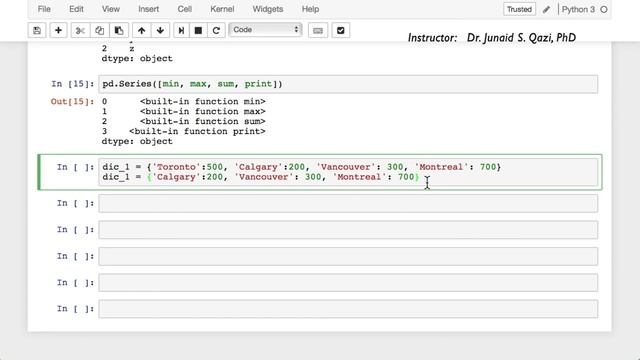Screen dimensions: 640x360
Task: Restart the kernel with the circular arrow icon
Action: point(216,30)
